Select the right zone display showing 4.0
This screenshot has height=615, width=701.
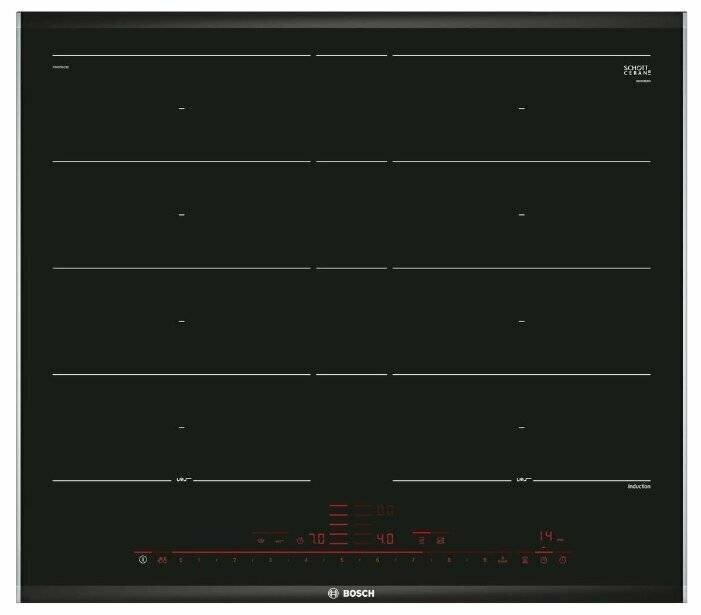[x=385, y=539]
